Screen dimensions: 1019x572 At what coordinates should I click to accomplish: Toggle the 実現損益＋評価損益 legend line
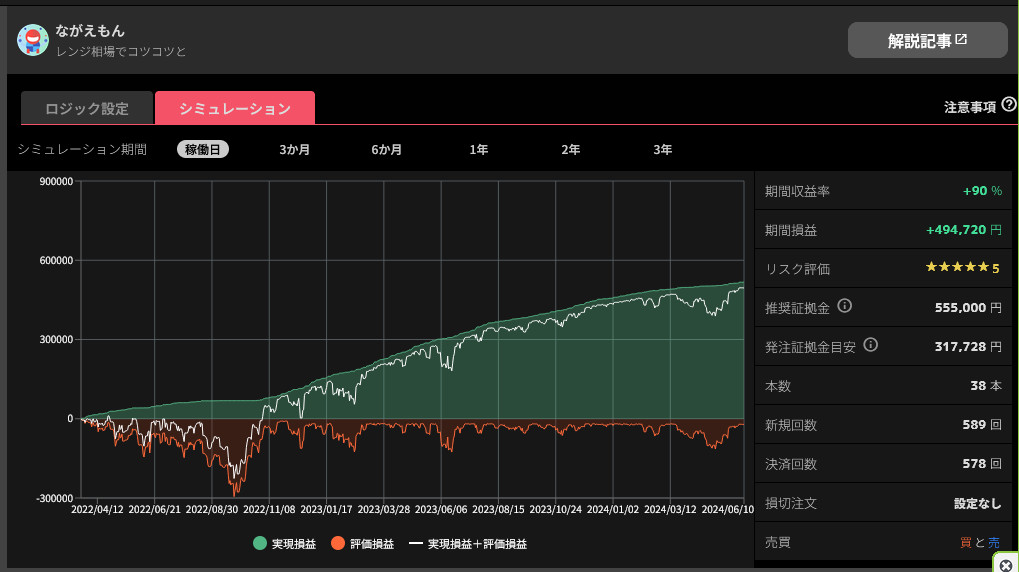[416, 543]
